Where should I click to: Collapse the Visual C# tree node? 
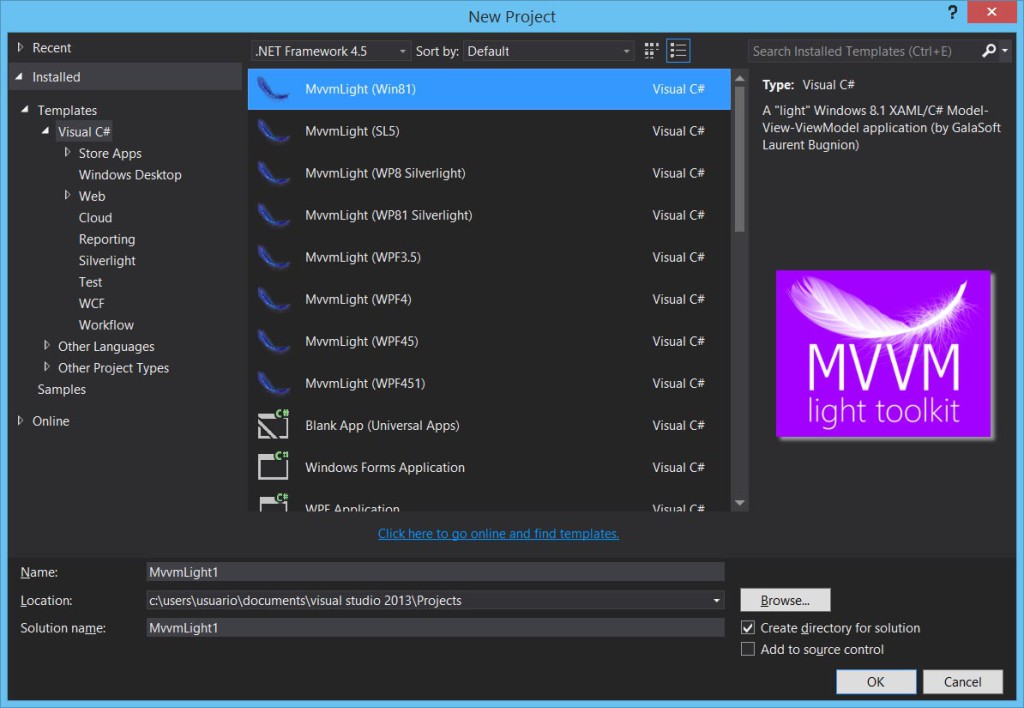coord(45,131)
